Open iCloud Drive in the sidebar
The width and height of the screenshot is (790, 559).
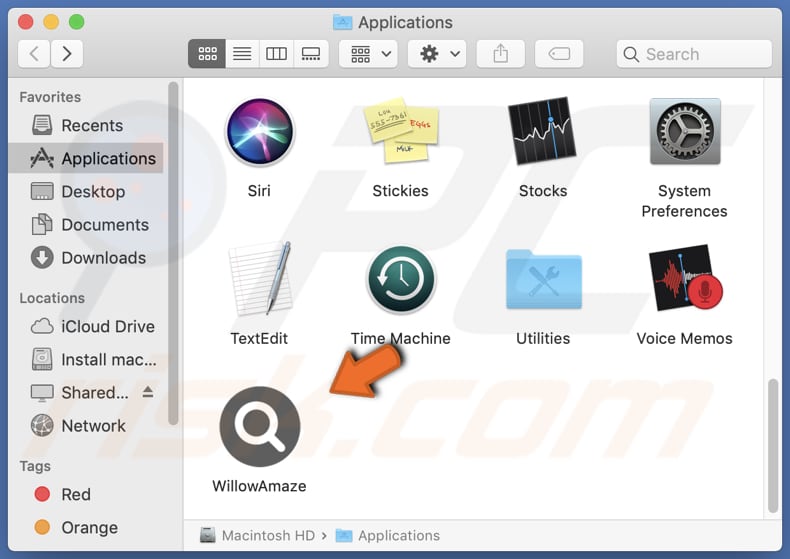click(86, 326)
